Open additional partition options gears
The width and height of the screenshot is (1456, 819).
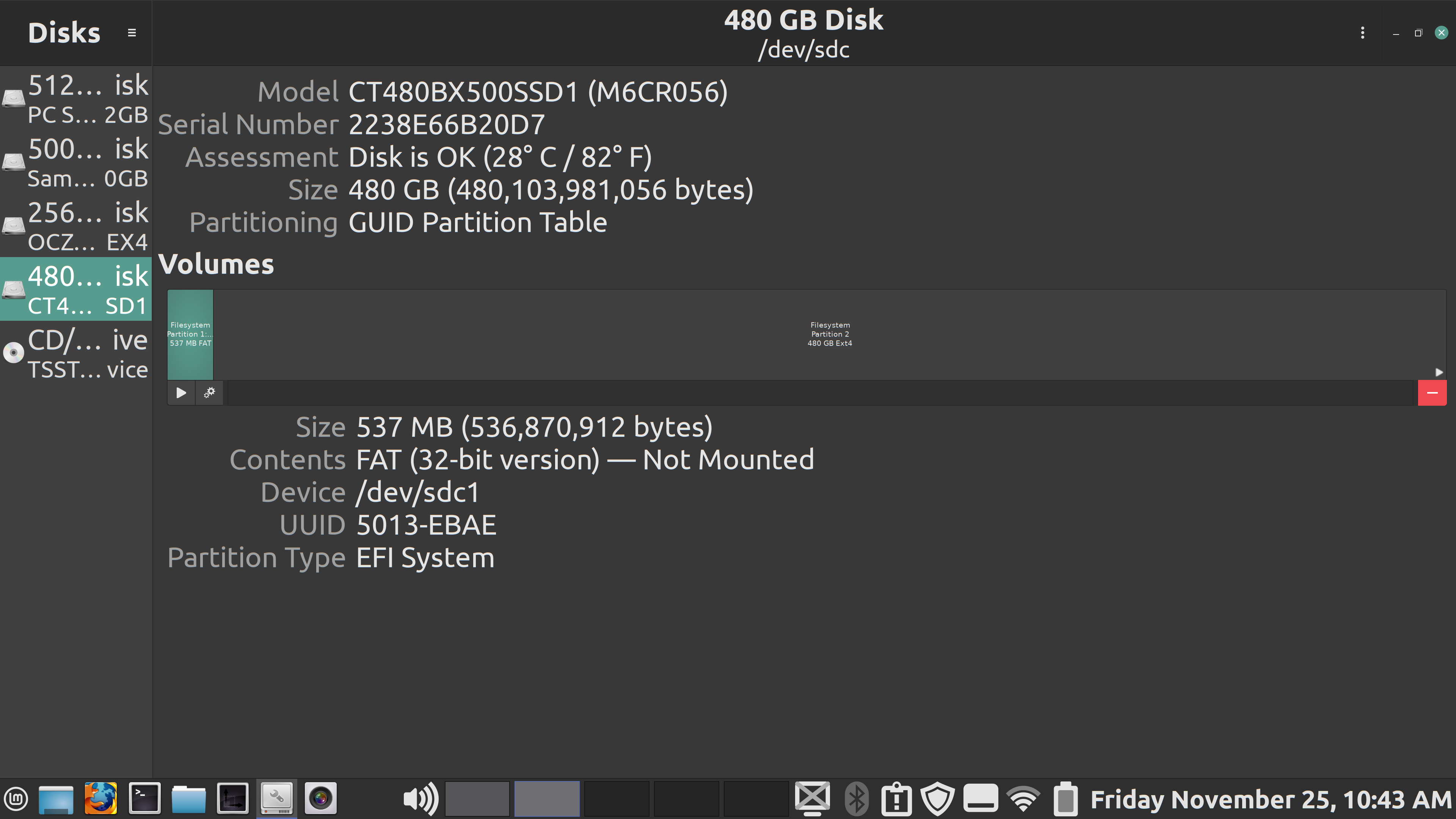point(210,393)
